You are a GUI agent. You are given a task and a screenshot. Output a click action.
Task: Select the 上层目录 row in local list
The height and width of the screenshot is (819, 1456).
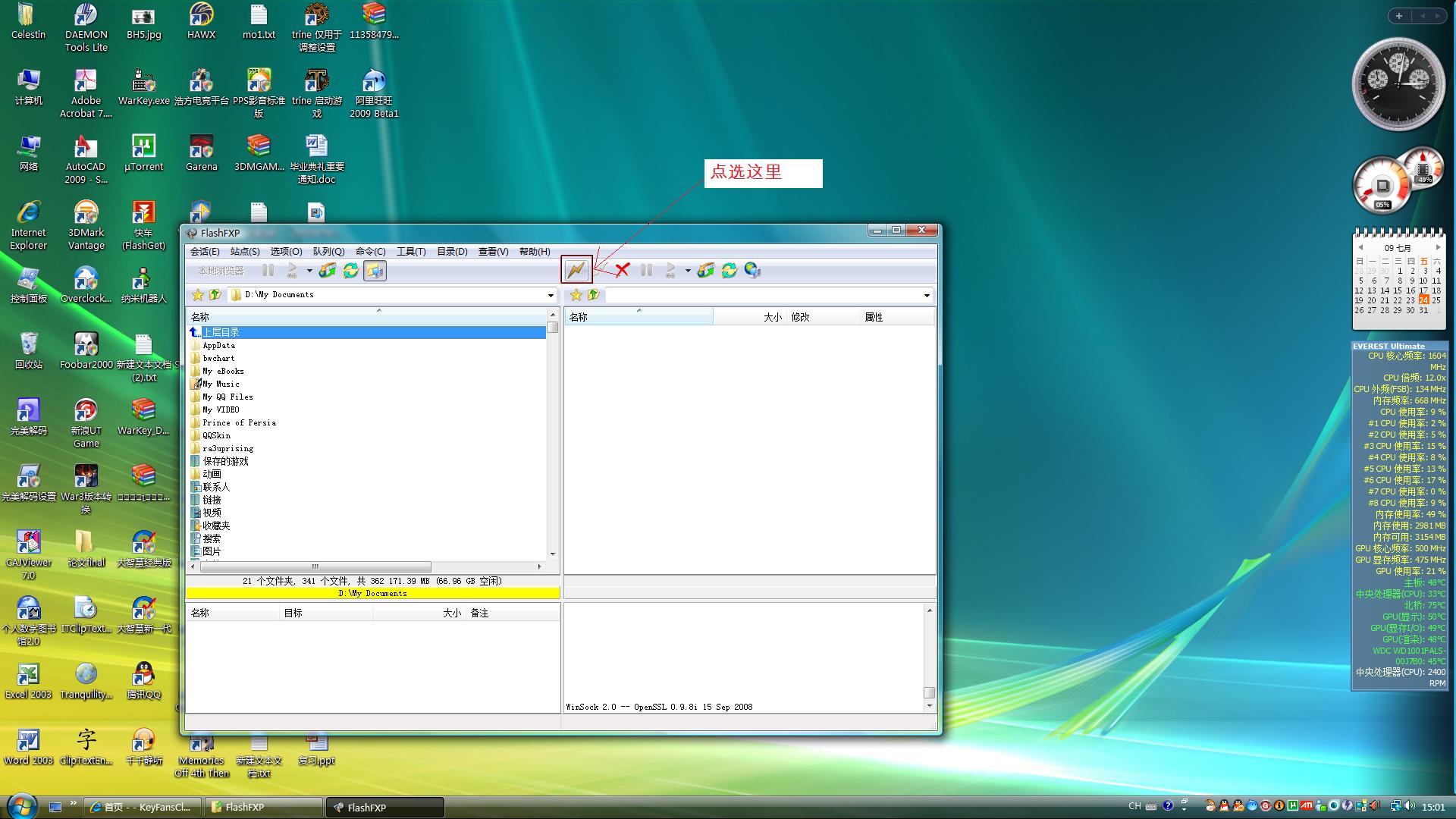pyautogui.click(x=366, y=332)
